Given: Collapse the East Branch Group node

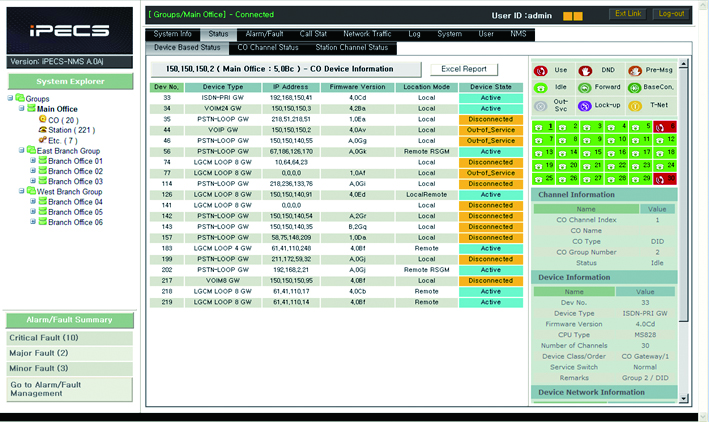Looking at the screenshot, I should [x=21, y=150].
